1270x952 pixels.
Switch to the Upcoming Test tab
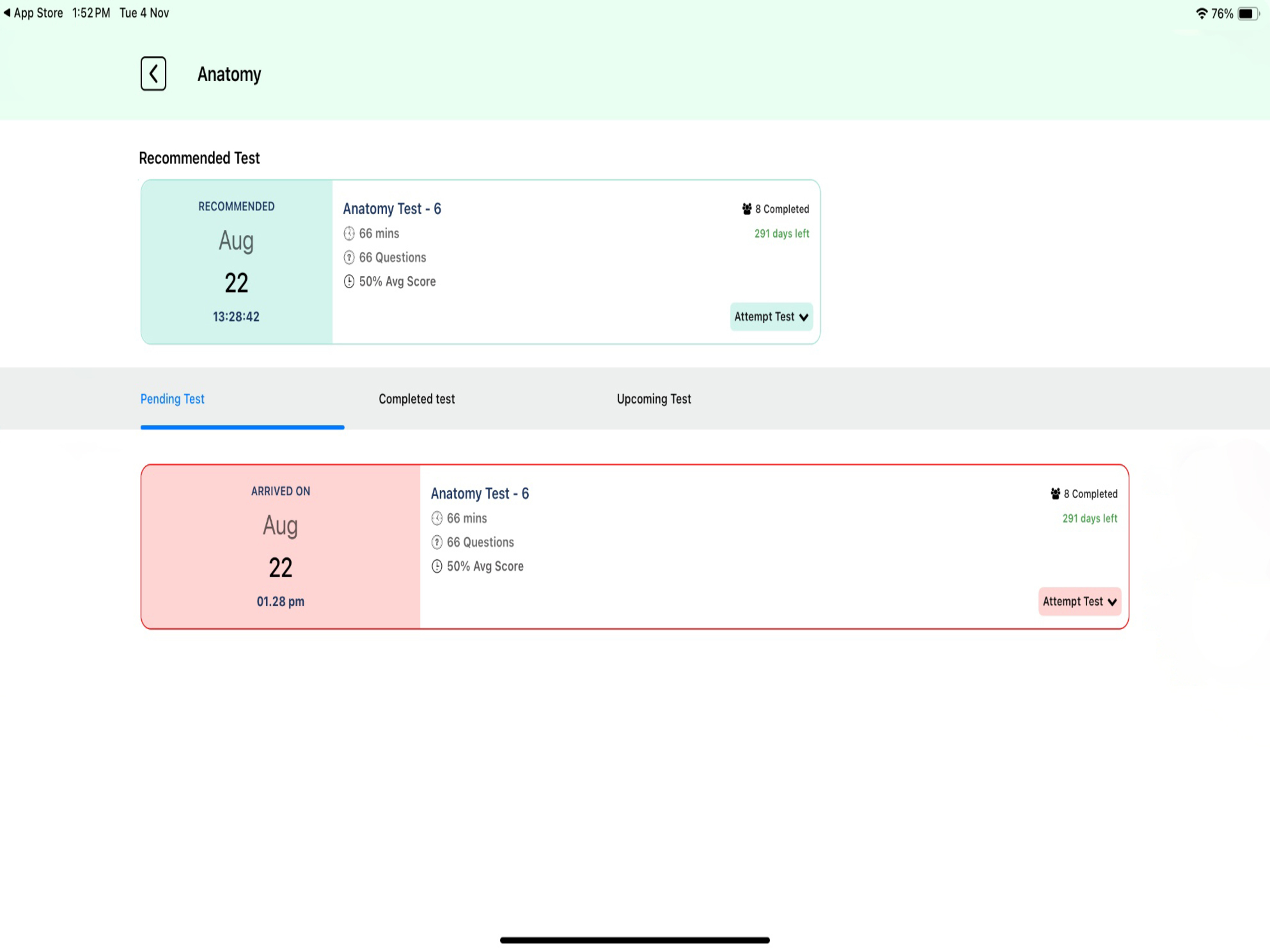pyautogui.click(x=653, y=399)
